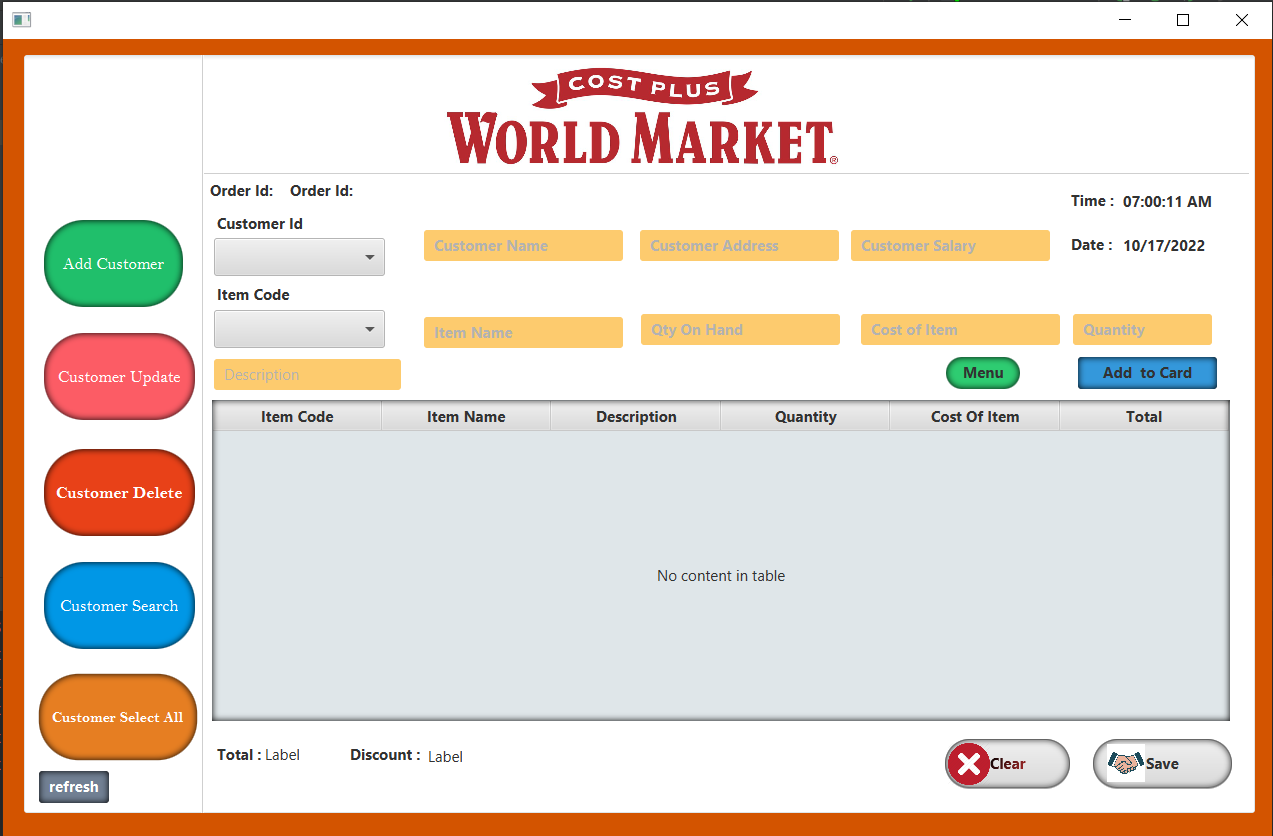
Task: Open the Customer Id combo box
Action: click(299, 257)
